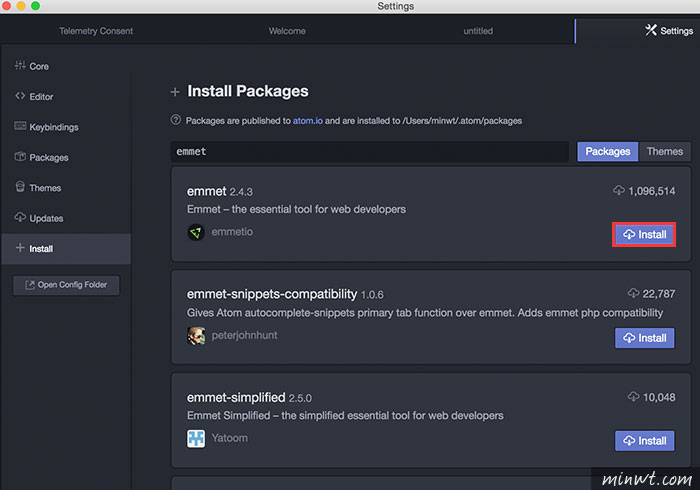
Task: Click the Keybindings keyboard icon
Action: tap(20, 126)
